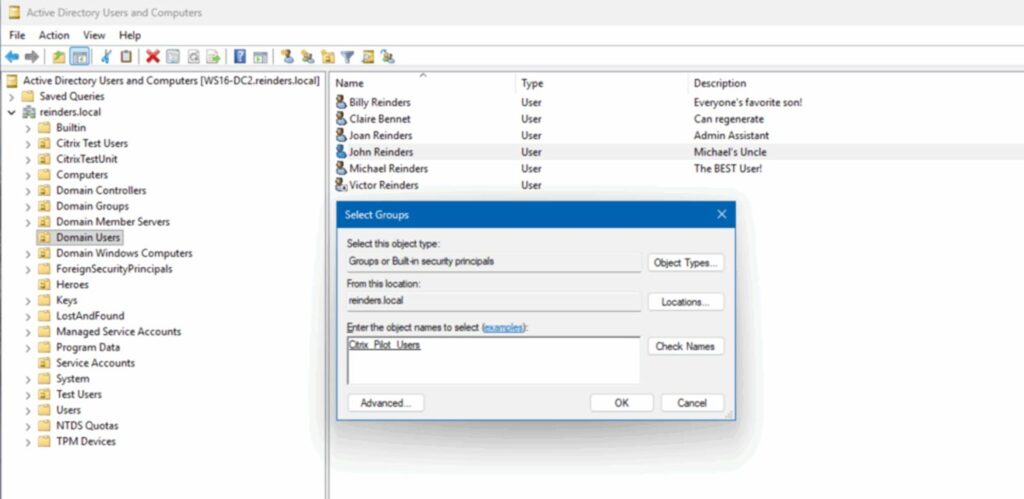Click the Advanced... button

pyautogui.click(x=386, y=403)
